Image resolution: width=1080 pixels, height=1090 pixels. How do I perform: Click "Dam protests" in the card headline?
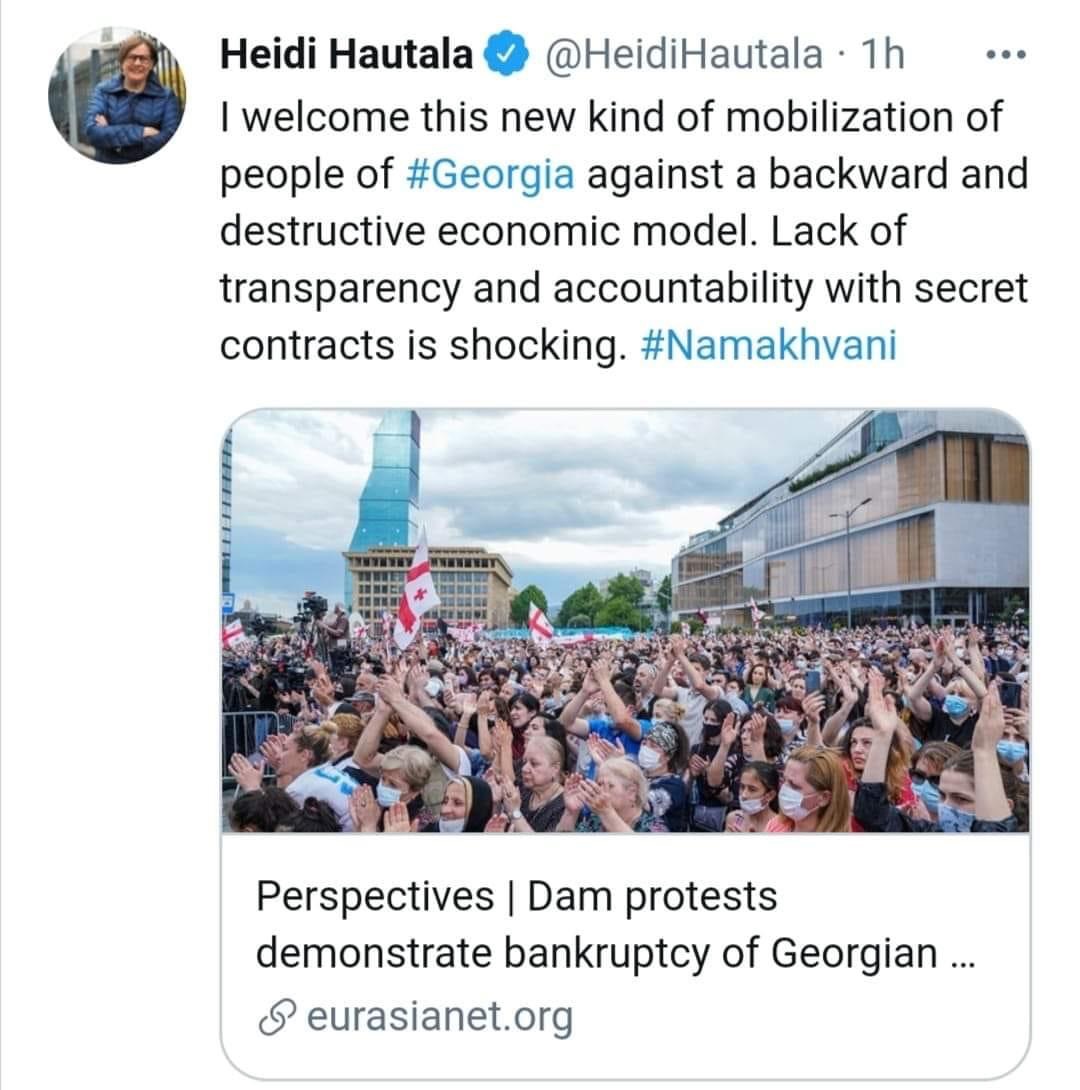click(x=651, y=896)
